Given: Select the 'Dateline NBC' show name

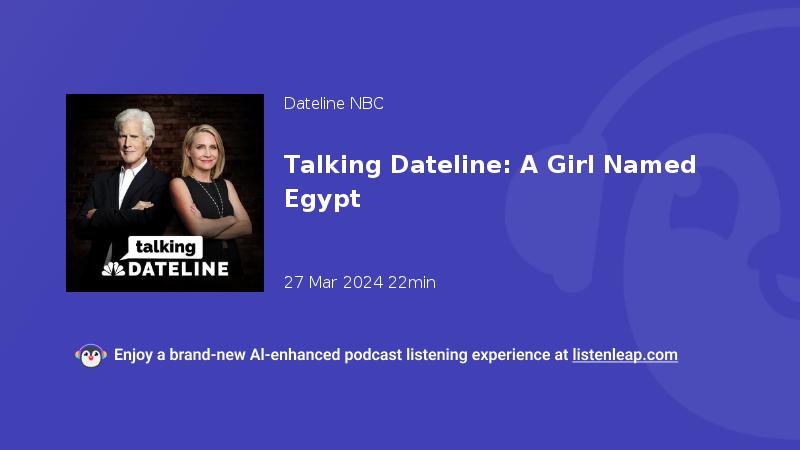Looking at the screenshot, I should coord(334,104).
